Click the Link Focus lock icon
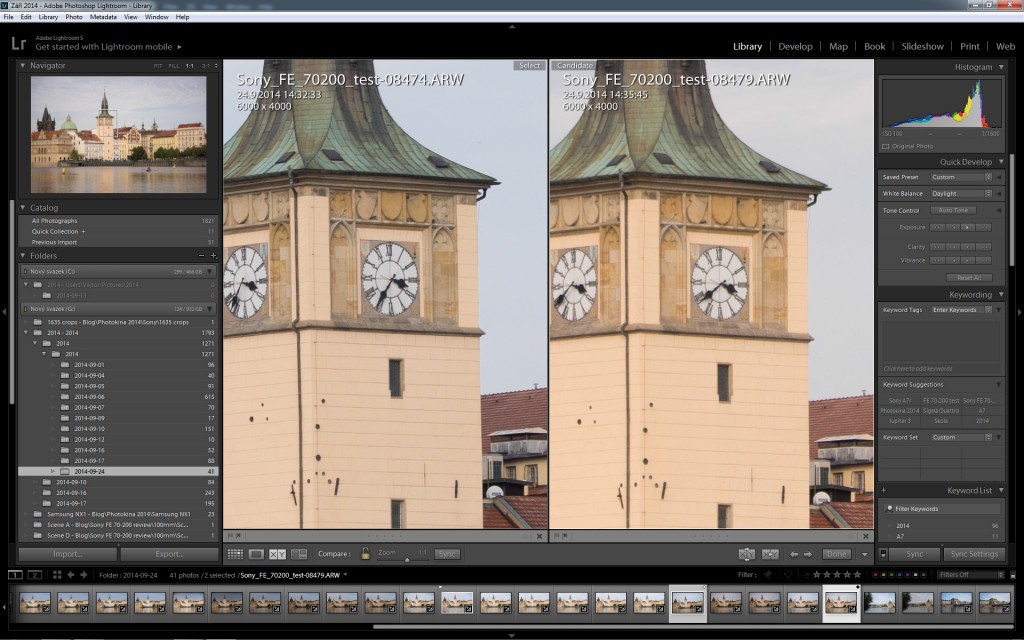The height and width of the screenshot is (640, 1024). point(366,553)
